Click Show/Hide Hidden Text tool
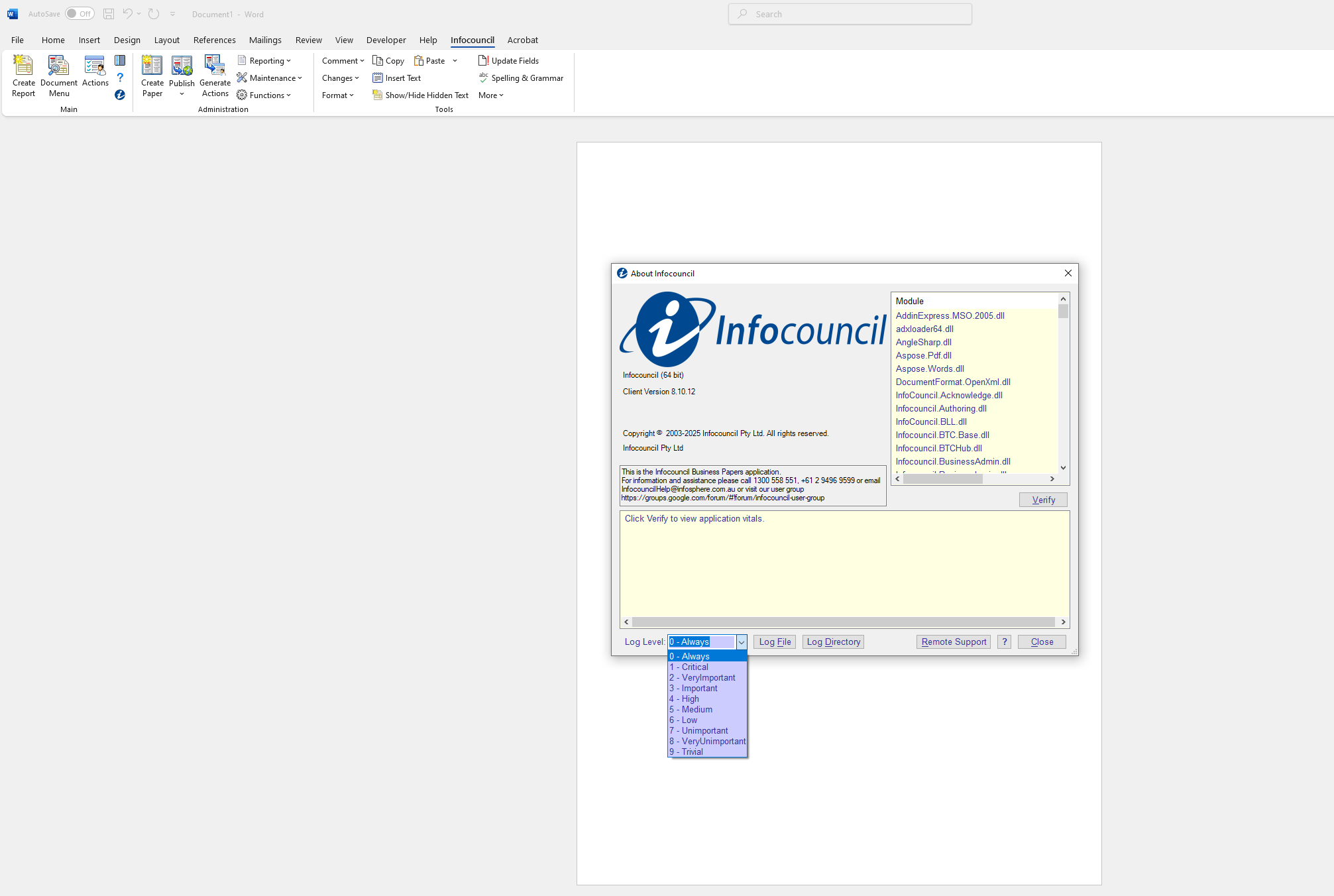The image size is (1334, 896). tap(420, 95)
